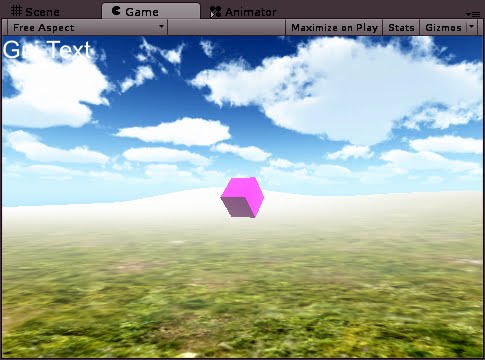
Task: Click the Gui Text label in the viewport
Action: point(47,50)
